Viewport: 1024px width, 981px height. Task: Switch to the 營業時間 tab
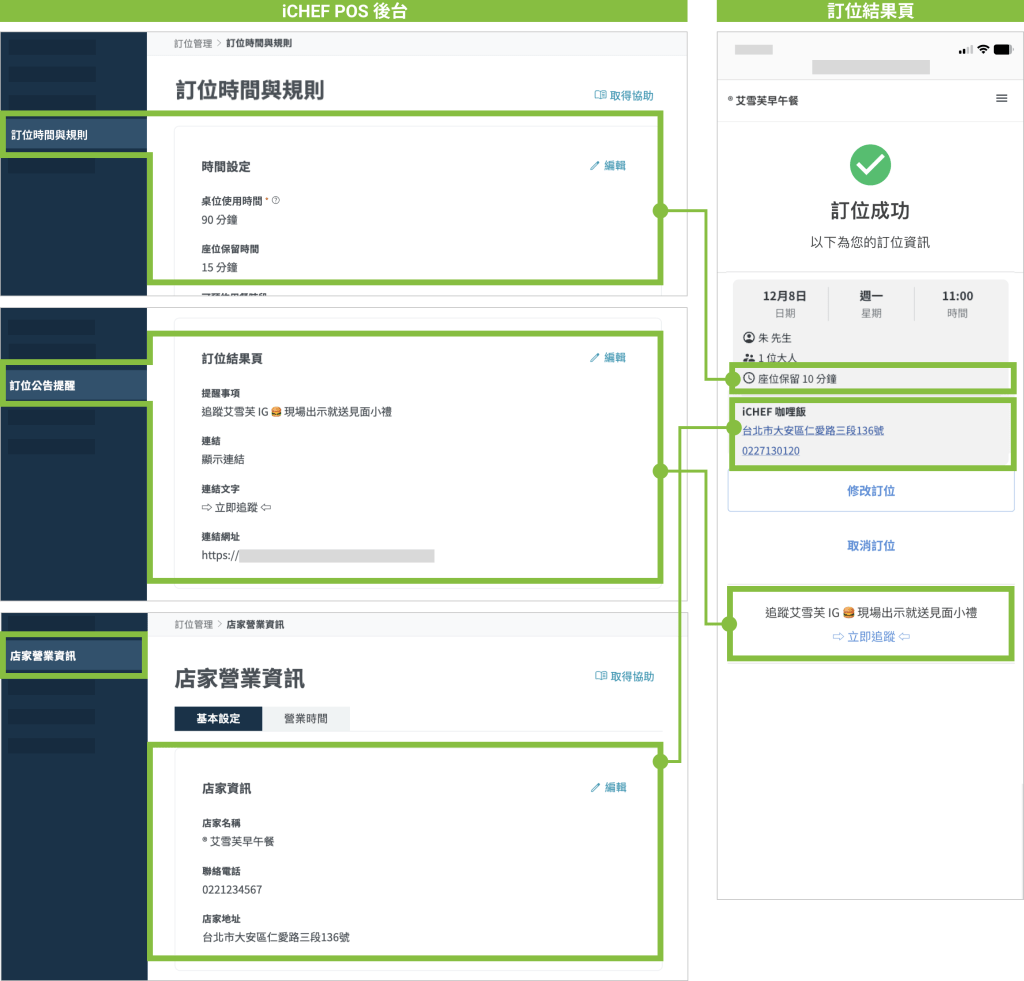click(305, 719)
